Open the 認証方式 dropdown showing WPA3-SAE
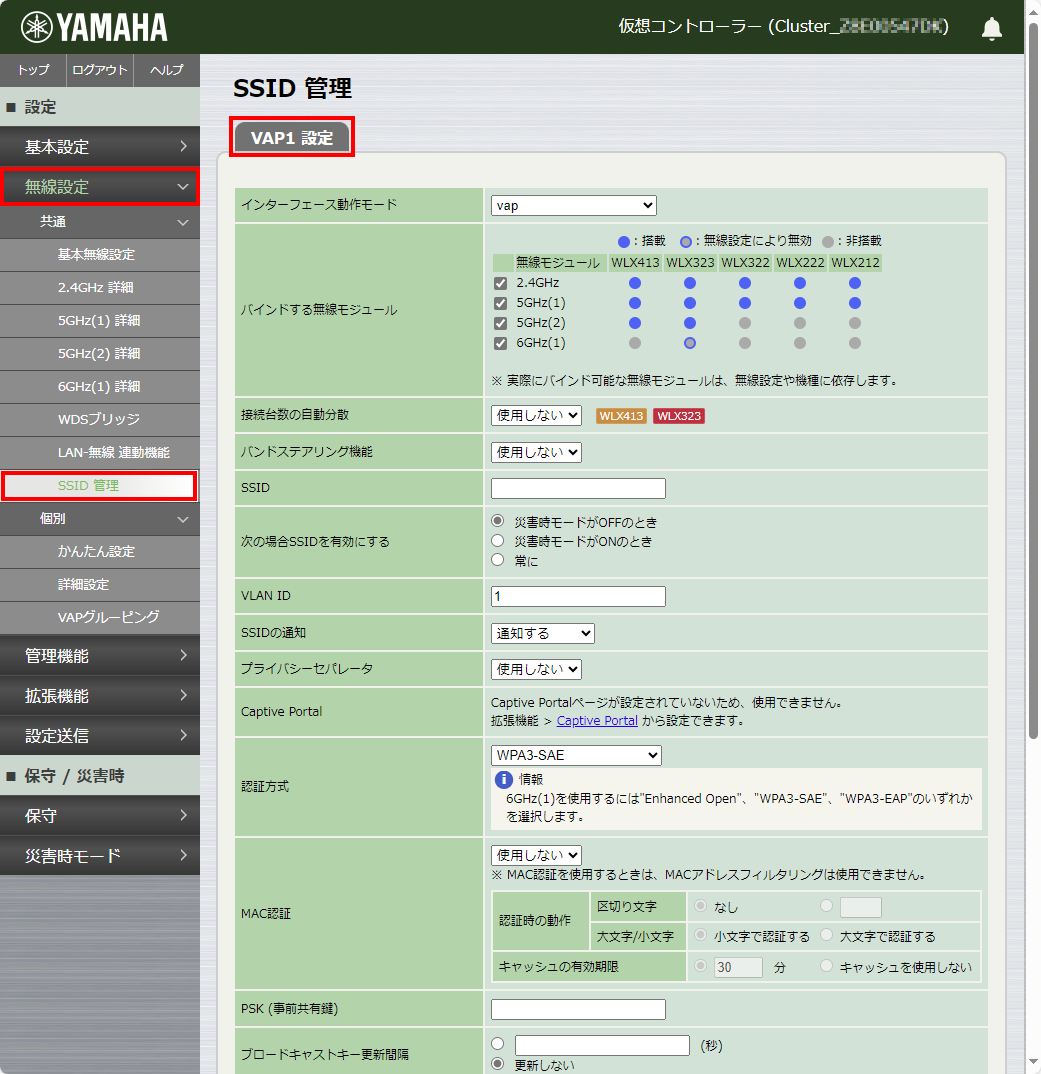 click(x=576, y=755)
